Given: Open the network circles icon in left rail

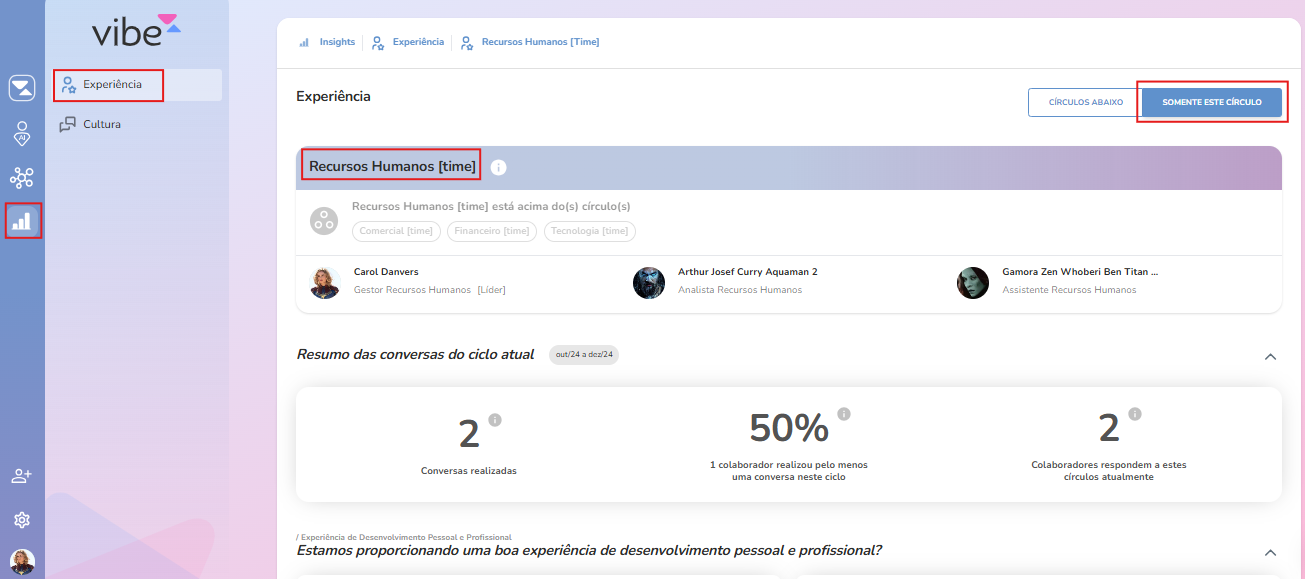Looking at the screenshot, I should point(22,178).
